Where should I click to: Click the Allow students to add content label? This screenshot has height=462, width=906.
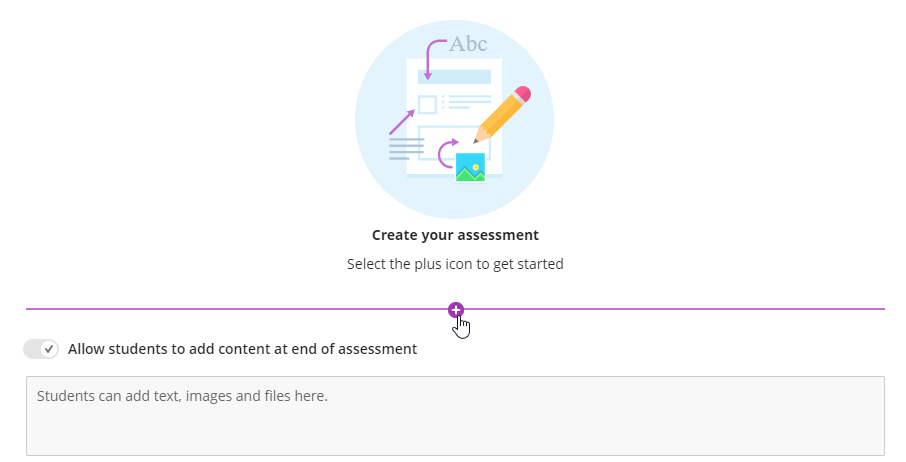(x=242, y=349)
